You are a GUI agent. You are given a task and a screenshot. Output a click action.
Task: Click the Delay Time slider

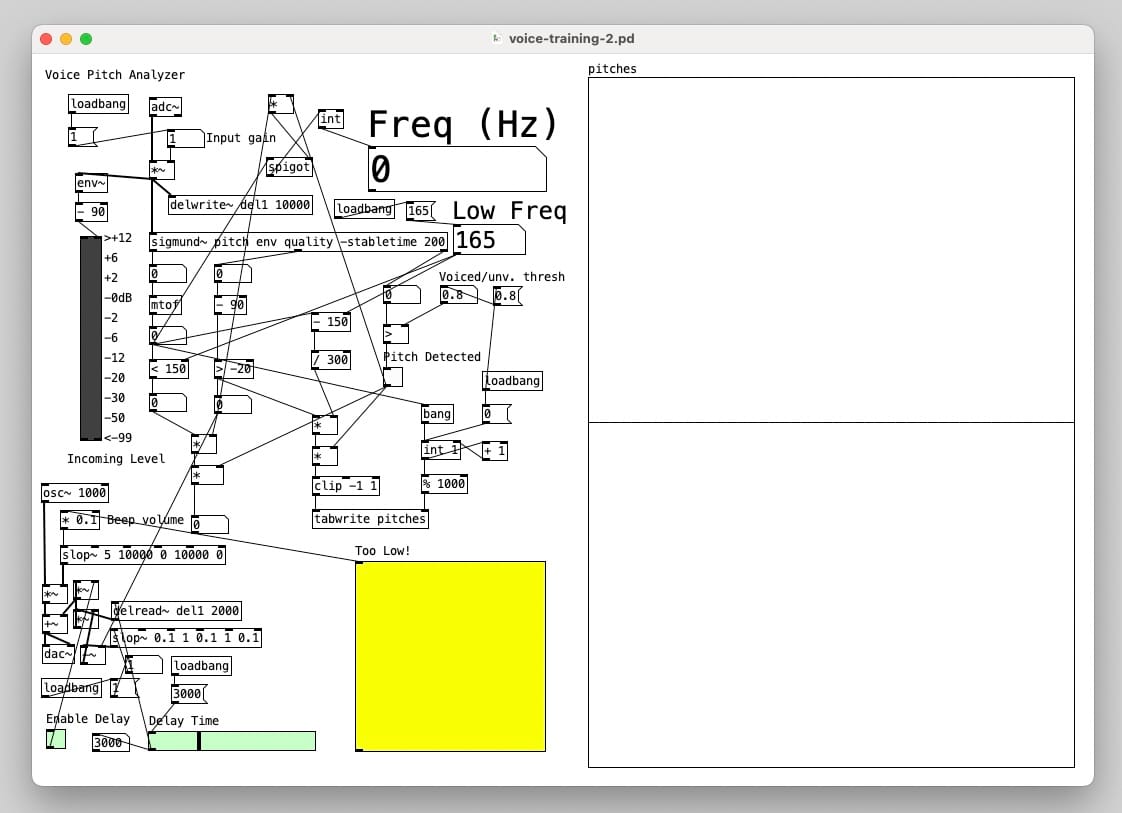click(x=232, y=741)
